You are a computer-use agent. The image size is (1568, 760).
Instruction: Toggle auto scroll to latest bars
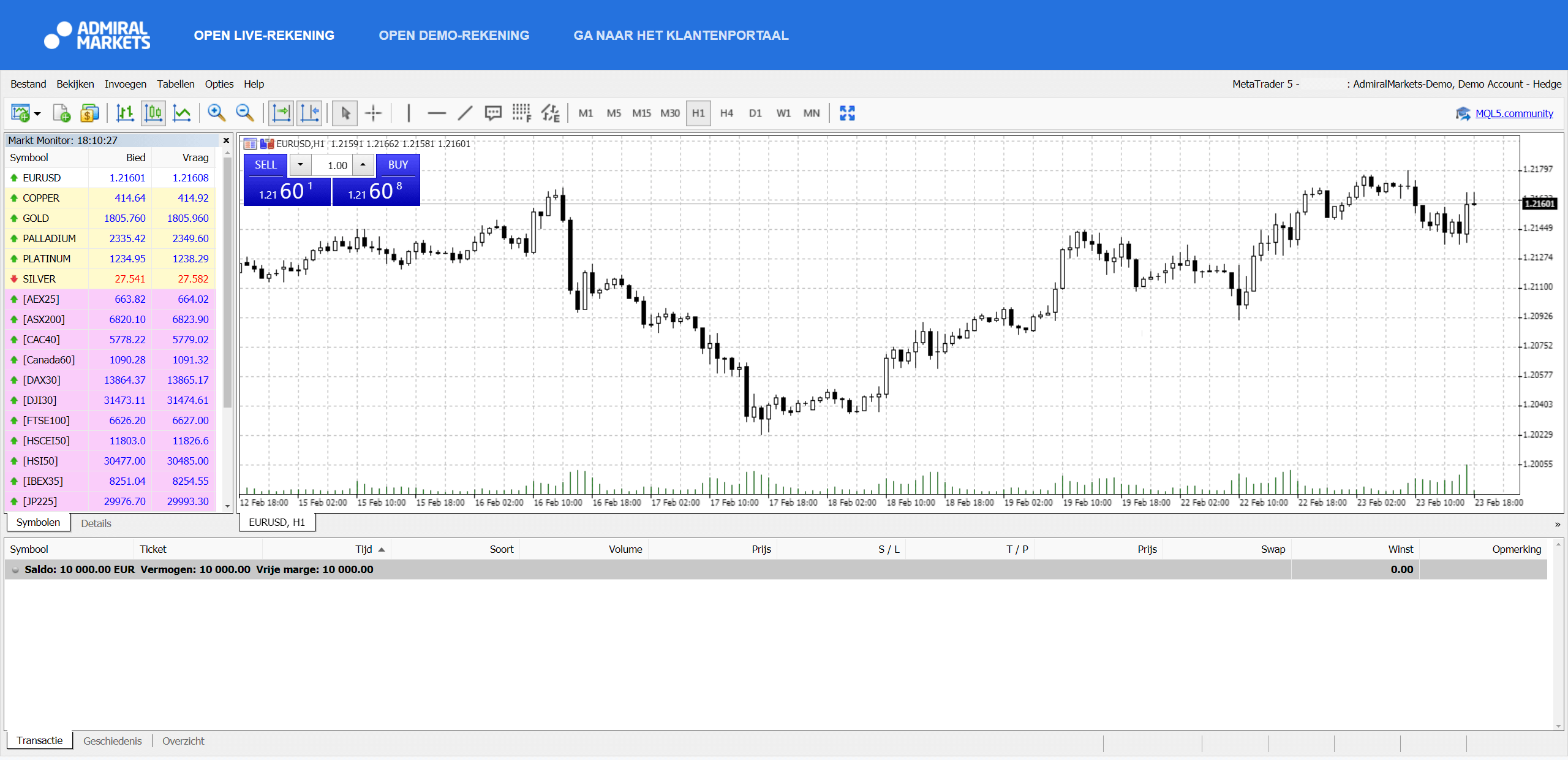tap(281, 113)
